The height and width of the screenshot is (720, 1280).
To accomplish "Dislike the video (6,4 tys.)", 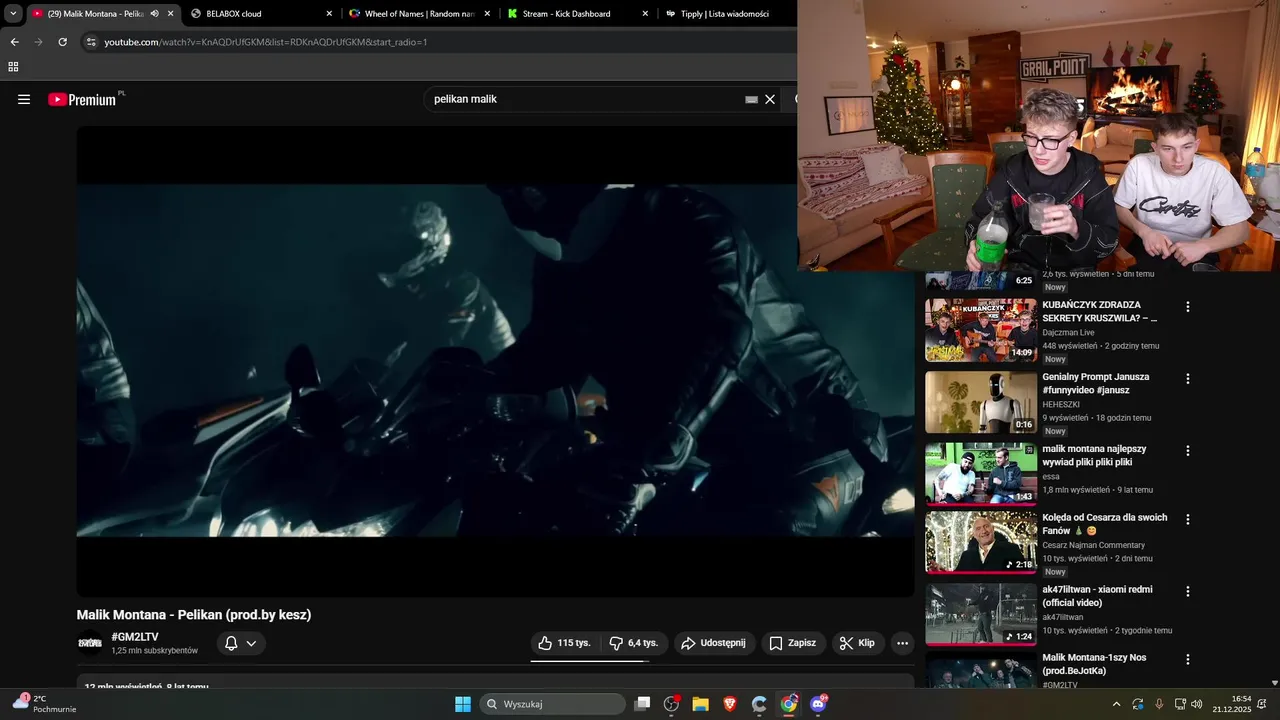I will point(633,643).
